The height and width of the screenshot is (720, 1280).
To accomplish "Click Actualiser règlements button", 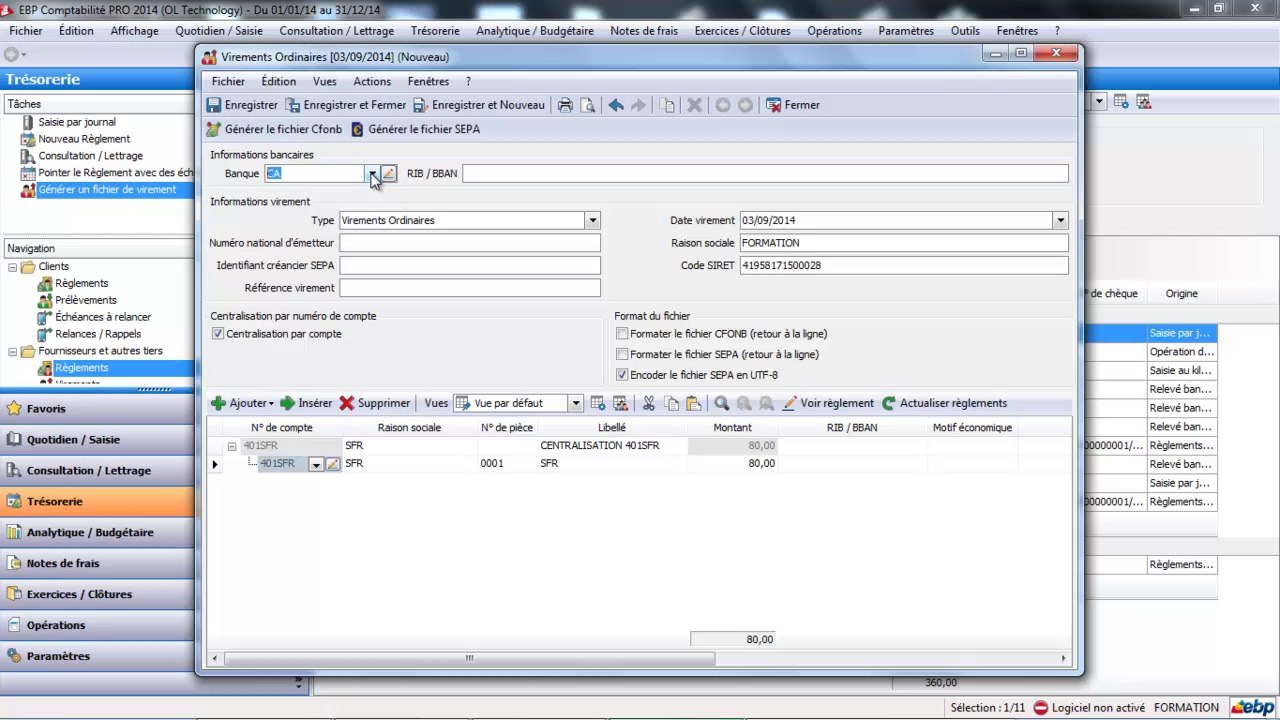I will point(944,403).
